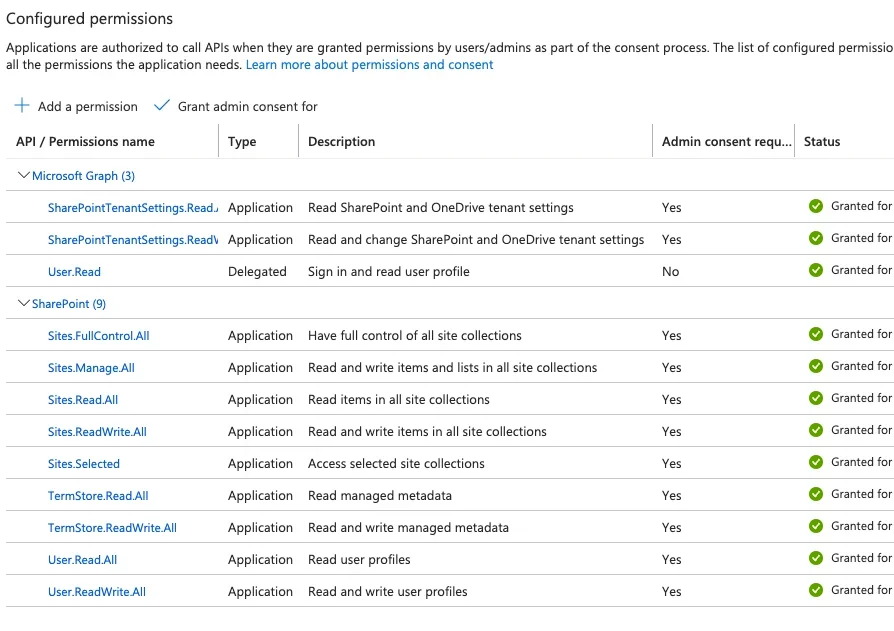The image size is (894, 631).
Task: Click the plus icon for Add a permission
Action: tap(22, 106)
